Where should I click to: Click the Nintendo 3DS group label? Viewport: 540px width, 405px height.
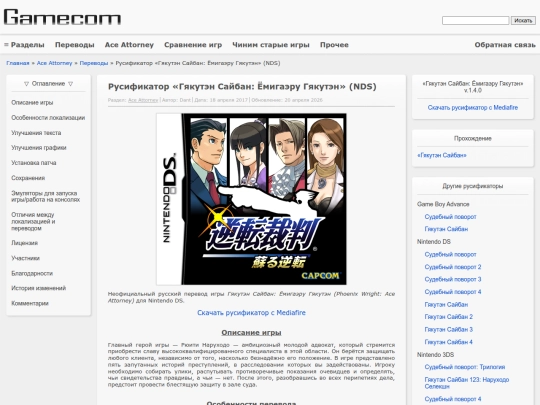pyautogui.click(x=435, y=355)
